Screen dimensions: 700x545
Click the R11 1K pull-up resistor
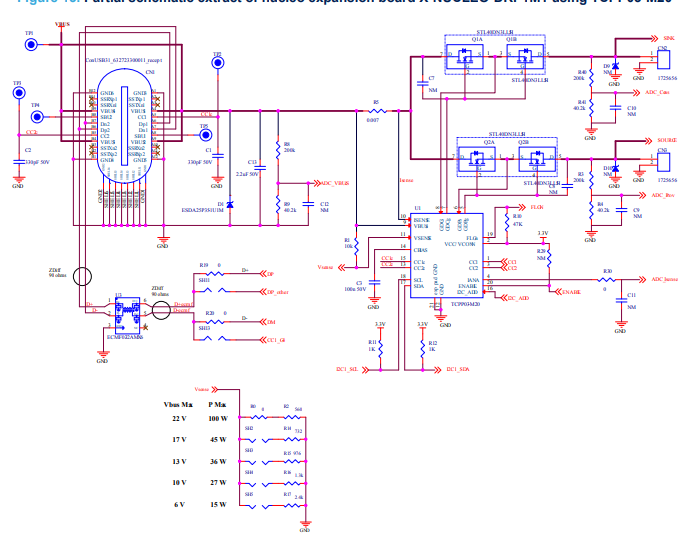tap(380, 349)
